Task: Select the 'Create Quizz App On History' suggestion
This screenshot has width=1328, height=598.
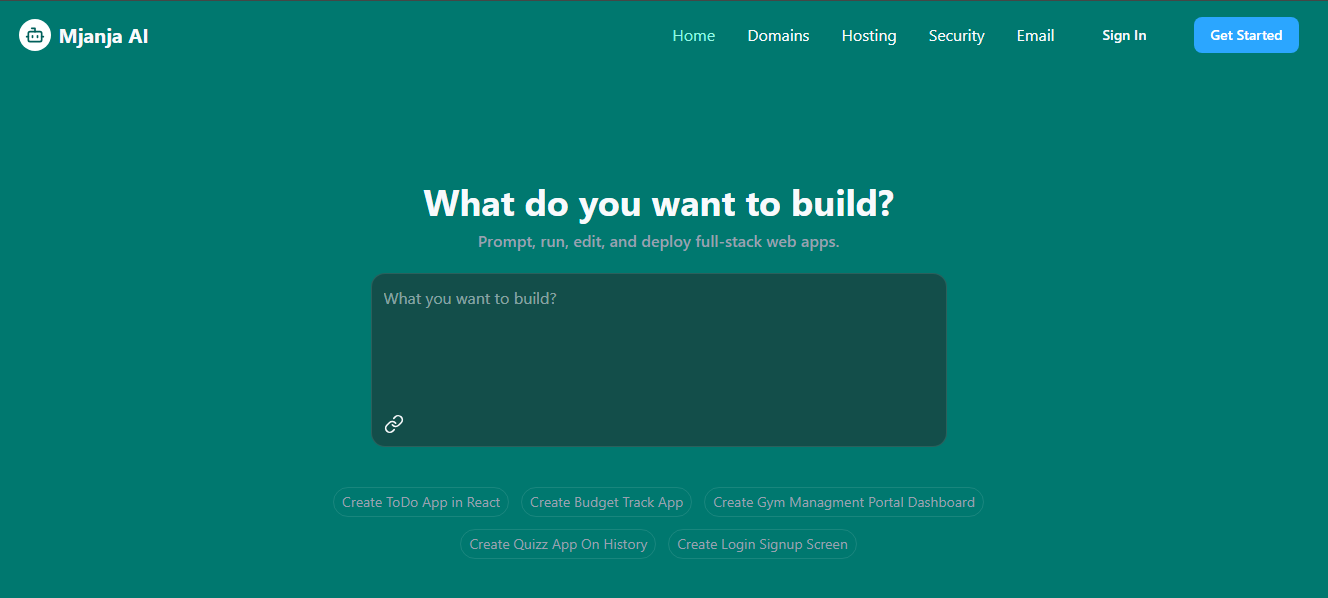Action: pos(557,544)
